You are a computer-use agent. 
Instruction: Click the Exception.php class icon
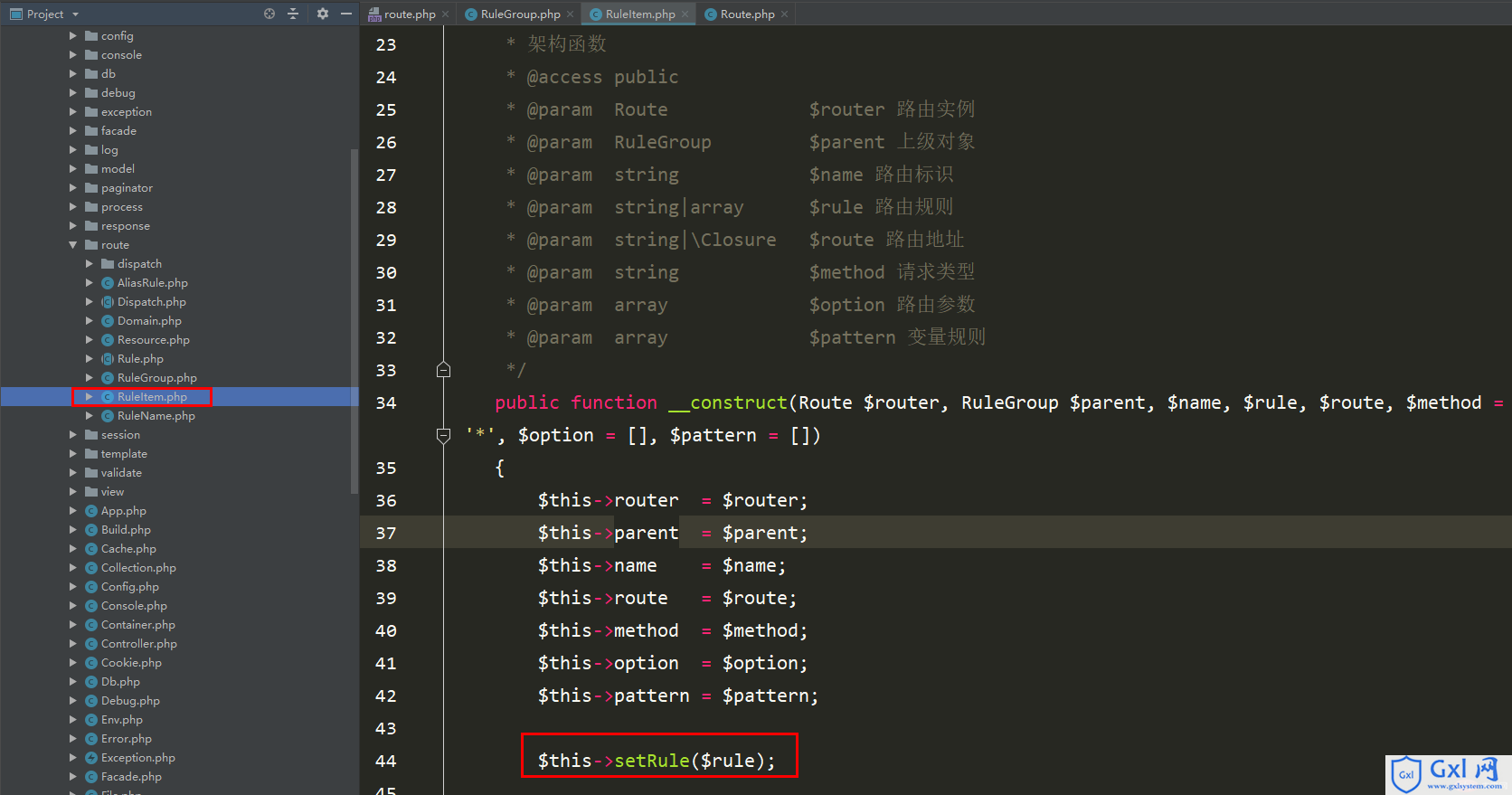[x=91, y=758]
